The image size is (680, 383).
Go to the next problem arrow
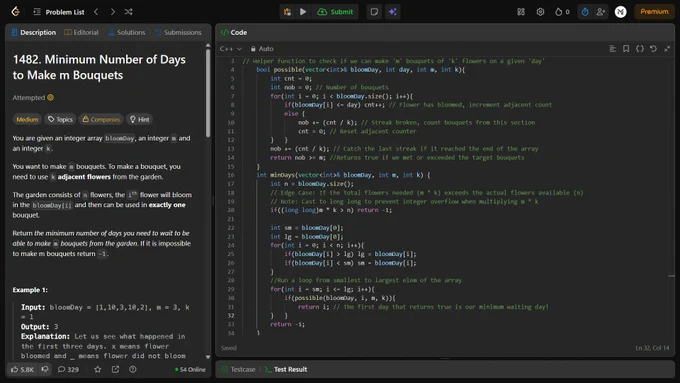pyautogui.click(x=113, y=12)
